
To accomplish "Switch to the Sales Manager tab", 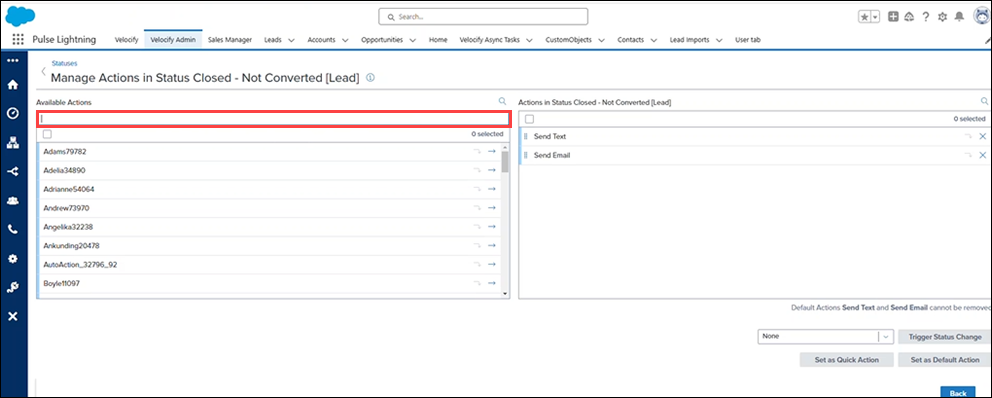I will pyautogui.click(x=230, y=40).
